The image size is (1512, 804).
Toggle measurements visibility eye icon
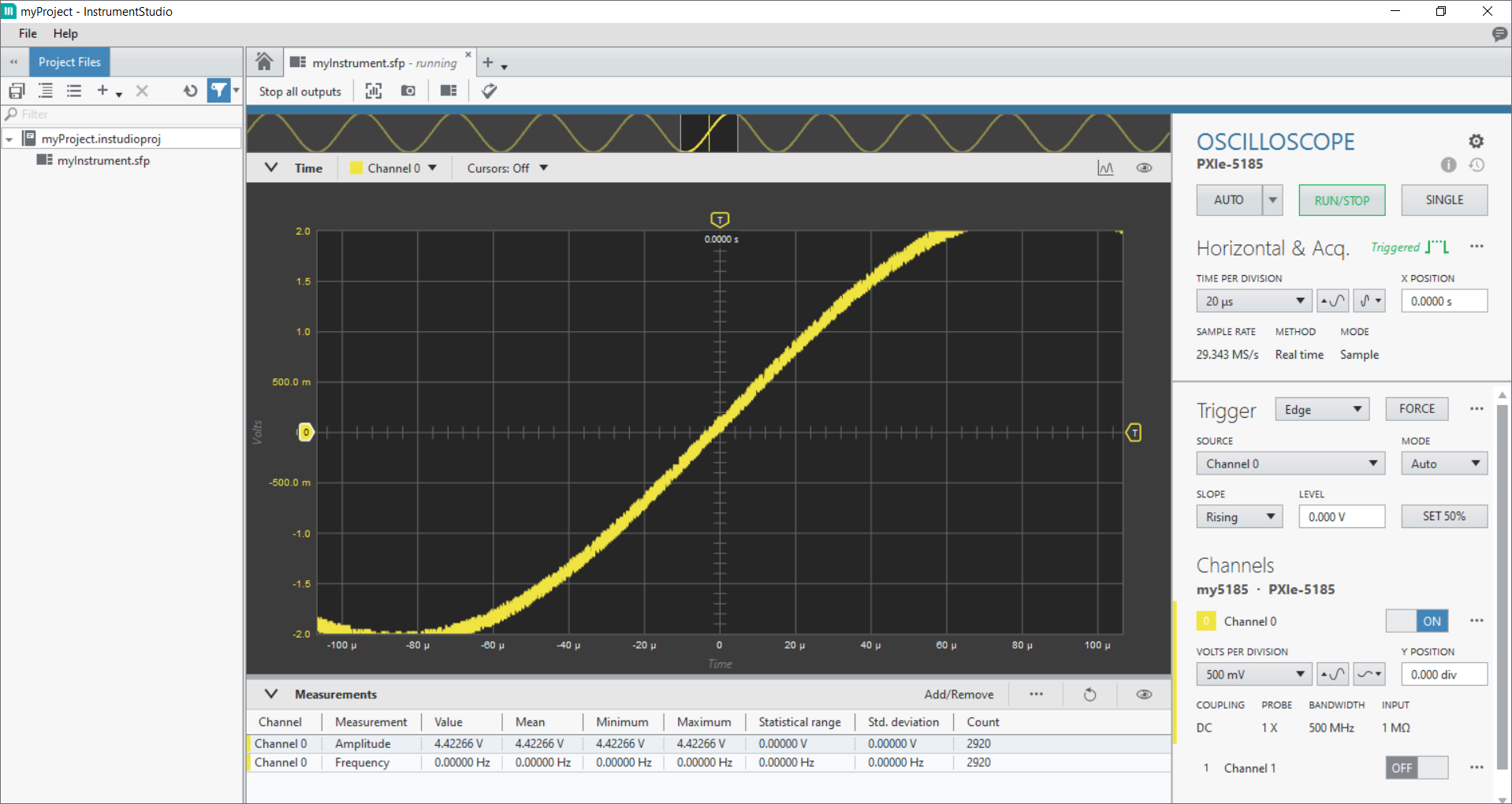tap(1144, 694)
